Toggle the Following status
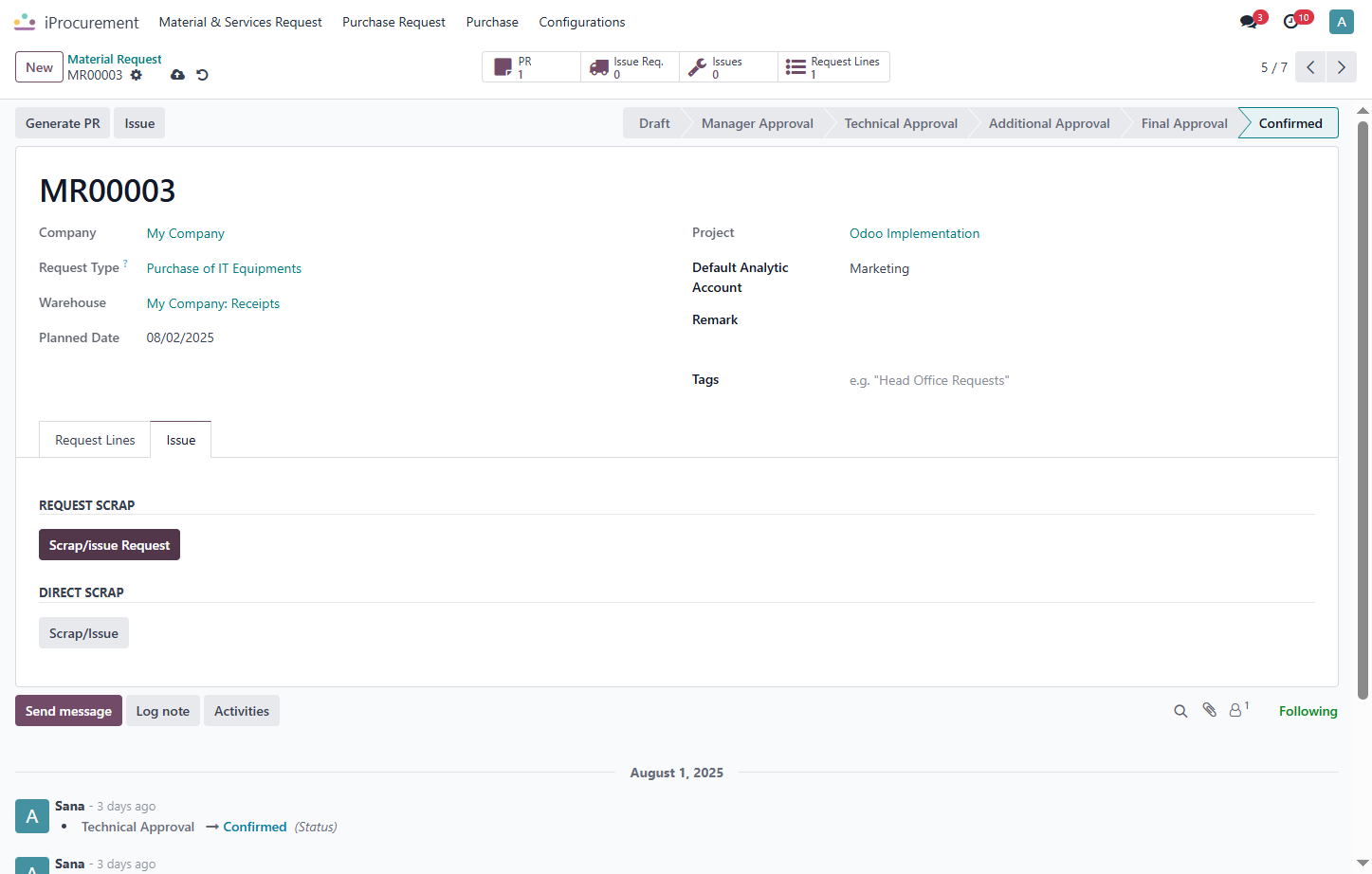The image size is (1372, 874). pos(1308,711)
